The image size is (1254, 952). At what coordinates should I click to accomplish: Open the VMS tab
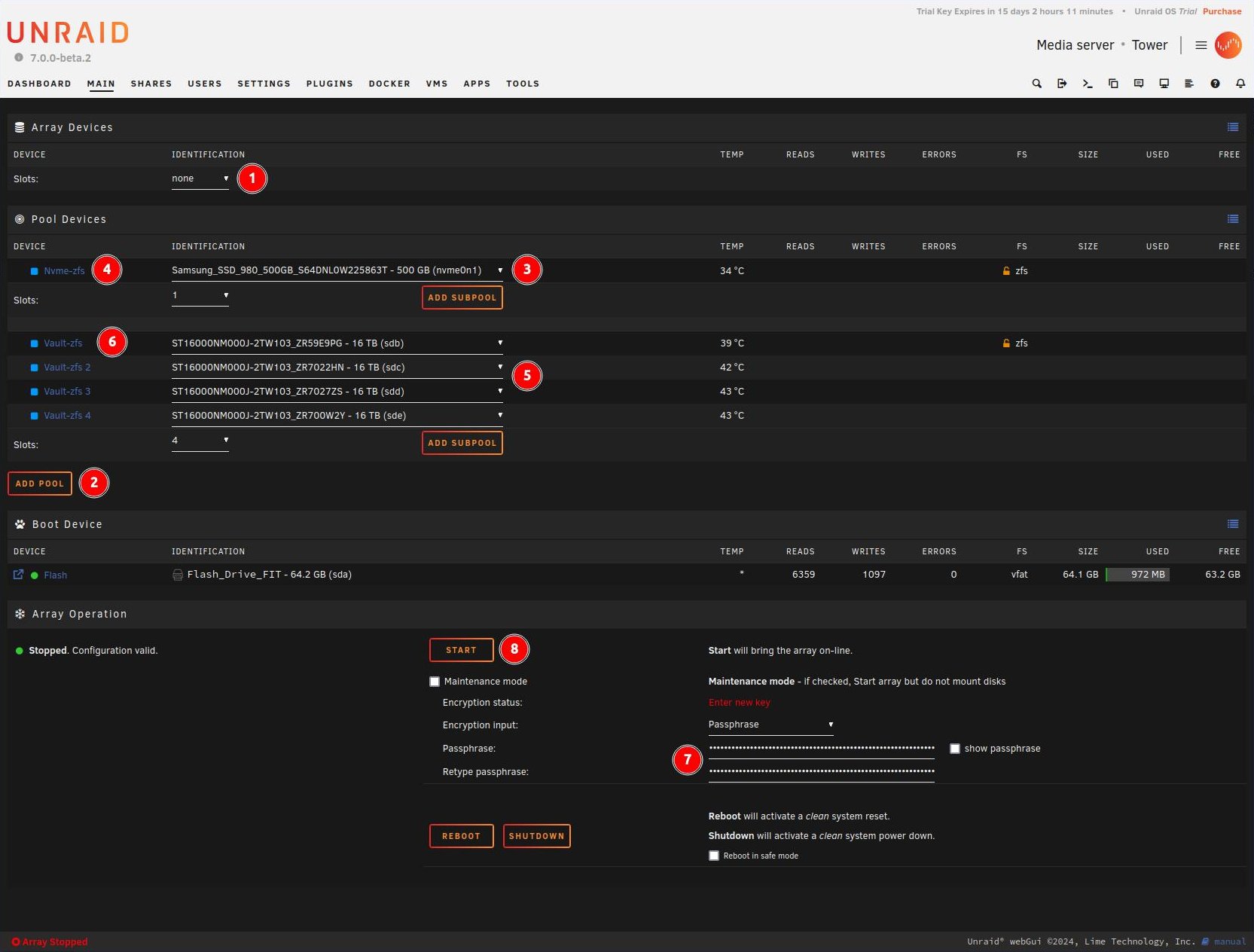(x=437, y=84)
